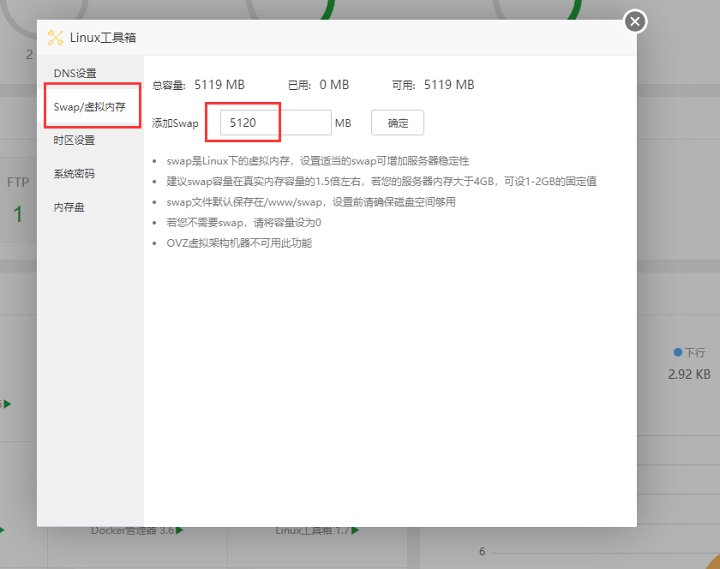Screen dimensions: 720x569
Task: Click the OVZ虚拟架构机器 note line
Action: point(239,243)
